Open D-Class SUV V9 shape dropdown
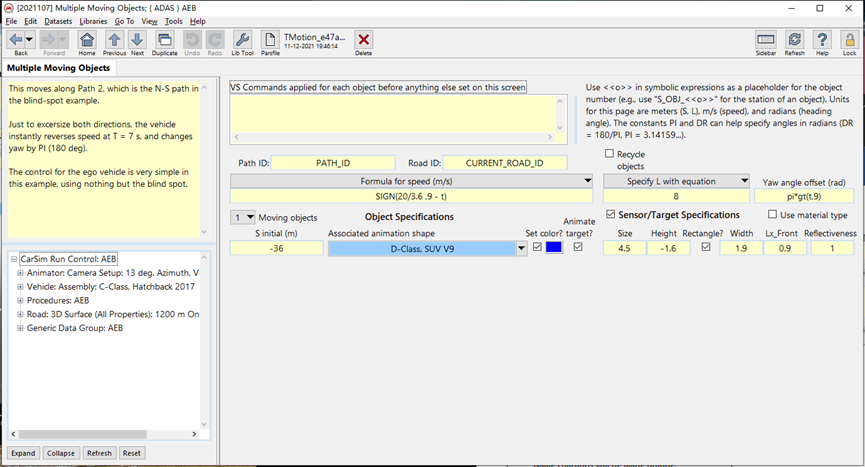 [521, 249]
